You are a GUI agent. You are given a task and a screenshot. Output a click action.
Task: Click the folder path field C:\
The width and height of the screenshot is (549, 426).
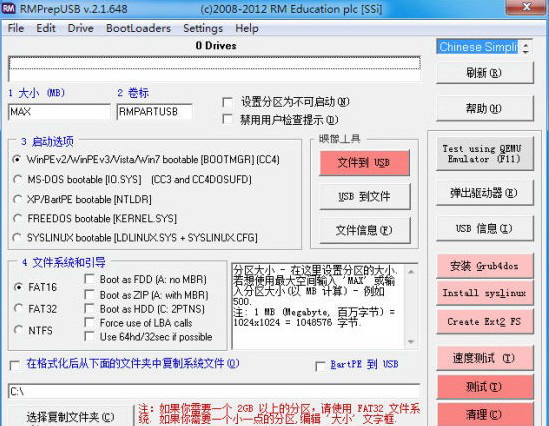tap(214, 391)
